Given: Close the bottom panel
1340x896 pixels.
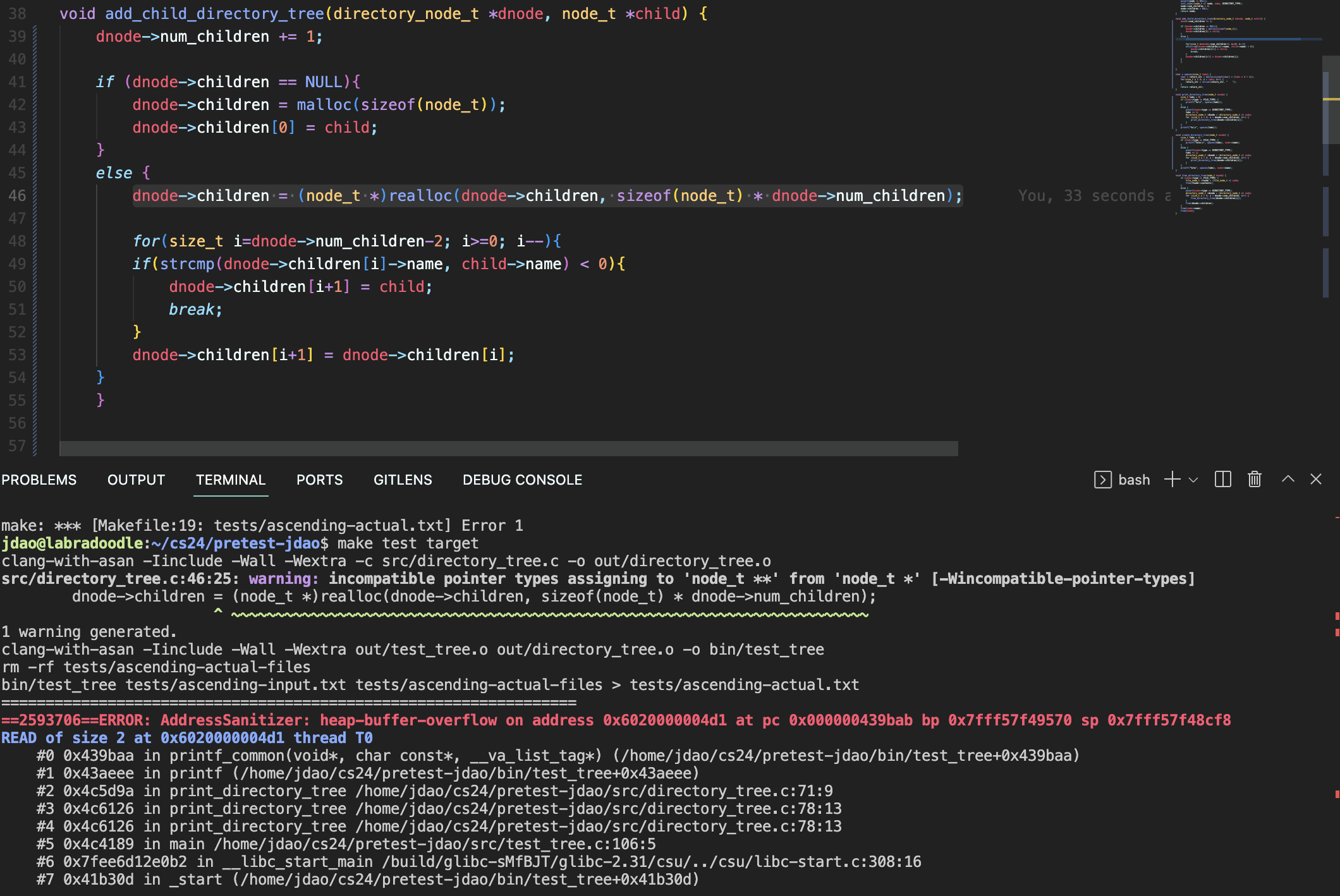Looking at the screenshot, I should [x=1316, y=480].
